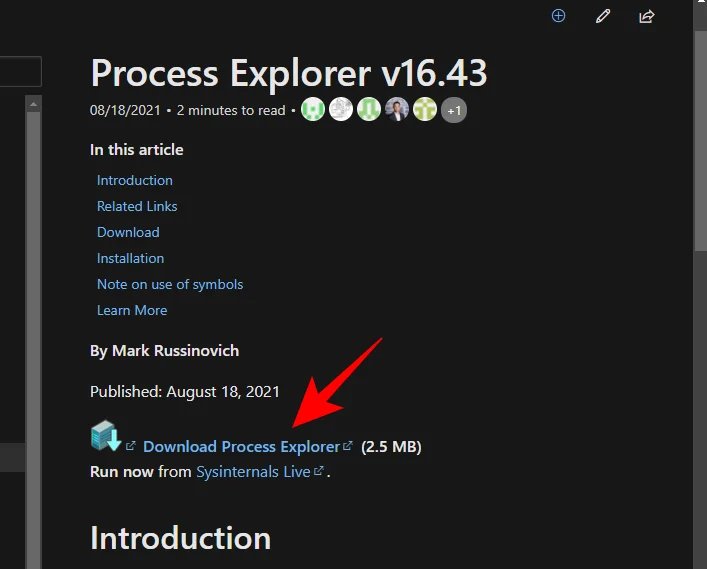Go to the Download section link
707x569 pixels.
128,232
